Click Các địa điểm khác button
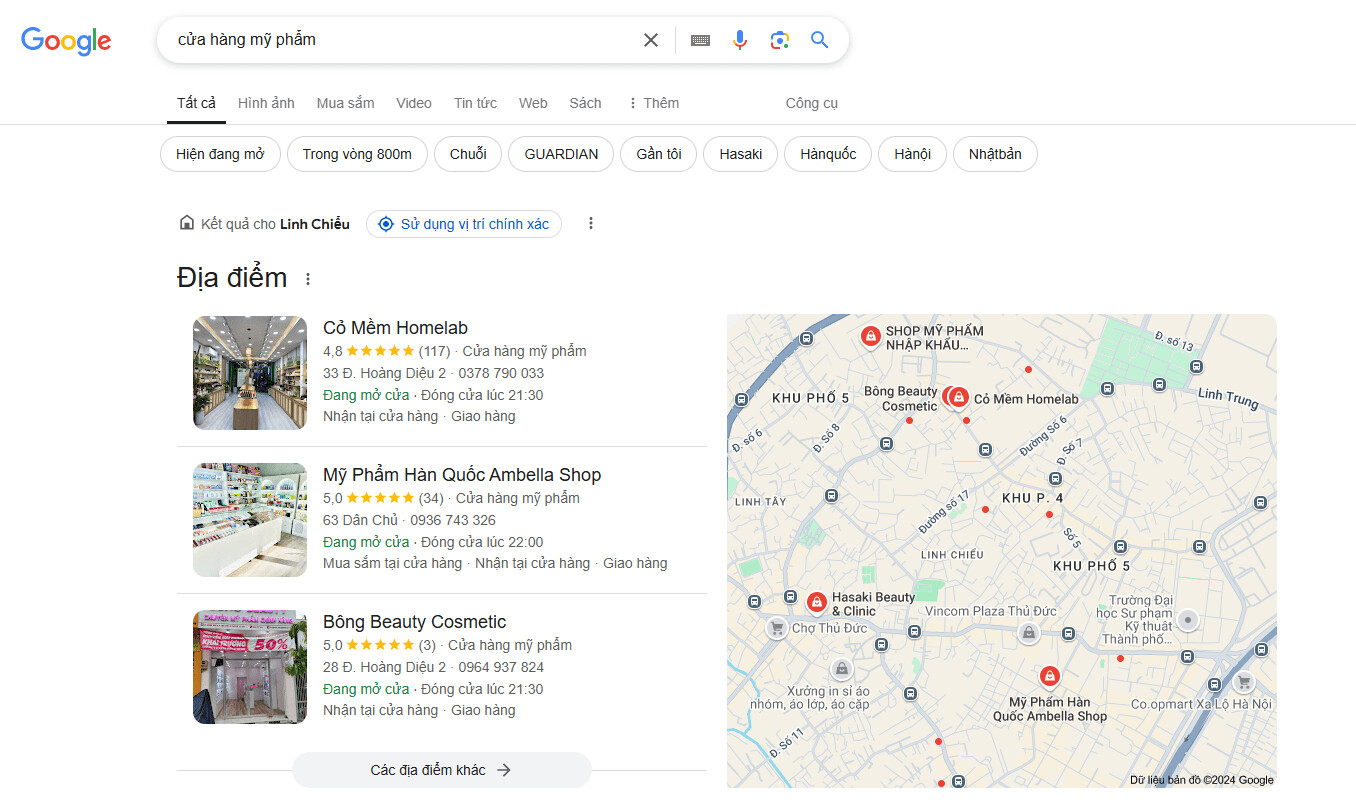1356x807 pixels. click(442, 770)
